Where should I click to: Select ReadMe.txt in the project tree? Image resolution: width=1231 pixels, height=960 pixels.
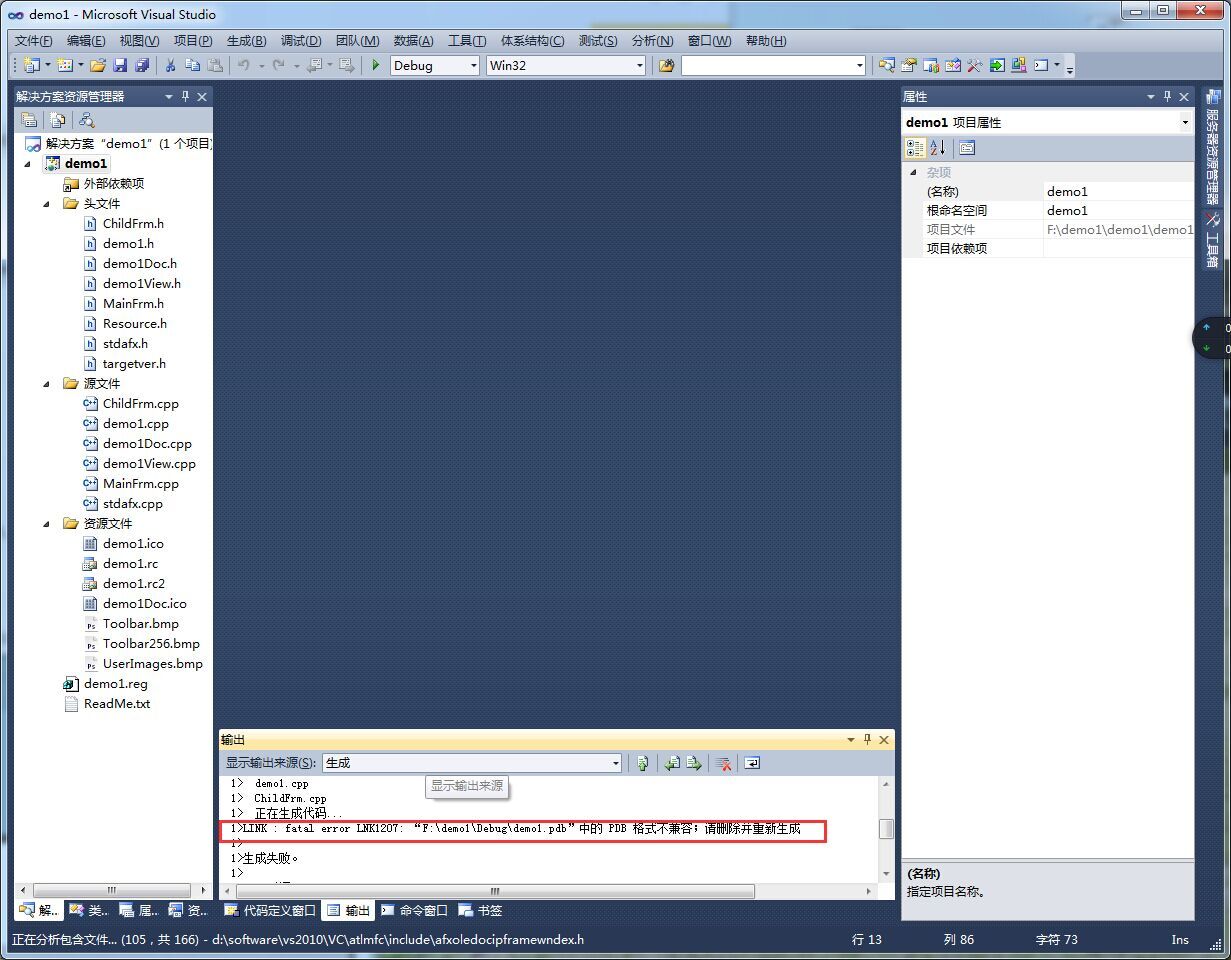pos(117,704)
